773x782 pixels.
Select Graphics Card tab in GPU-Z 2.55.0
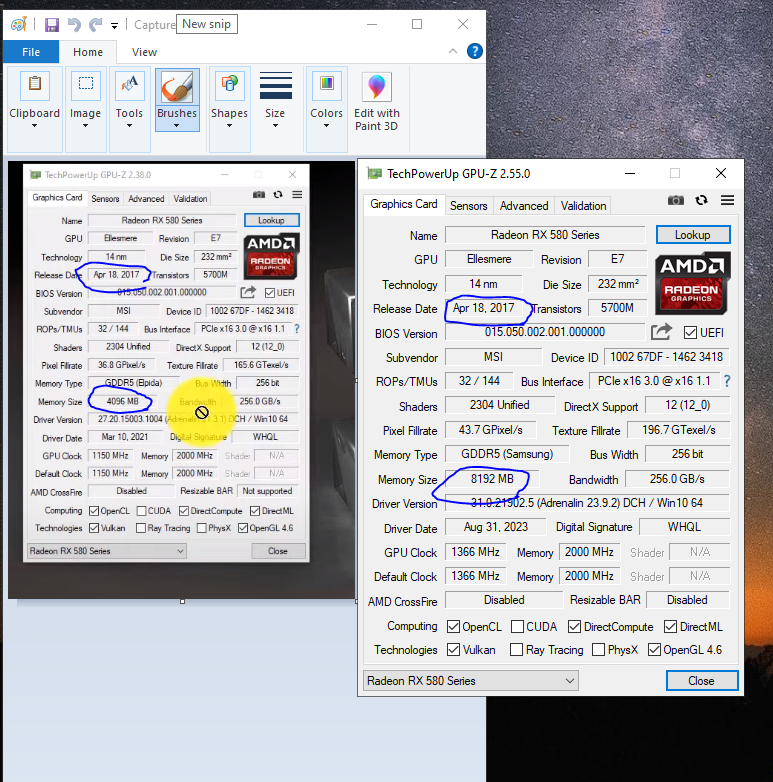(x=404, y=204)
